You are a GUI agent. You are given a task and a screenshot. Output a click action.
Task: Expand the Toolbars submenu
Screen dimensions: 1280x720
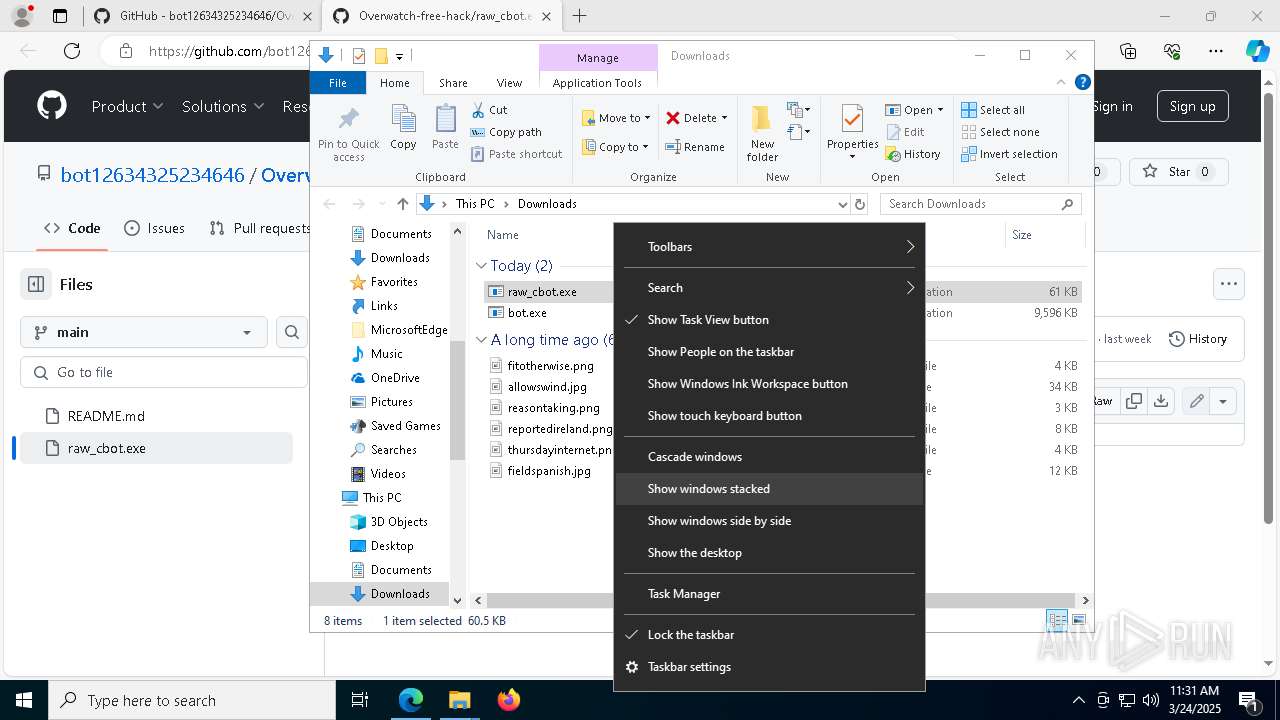click(x=768, y=247)
